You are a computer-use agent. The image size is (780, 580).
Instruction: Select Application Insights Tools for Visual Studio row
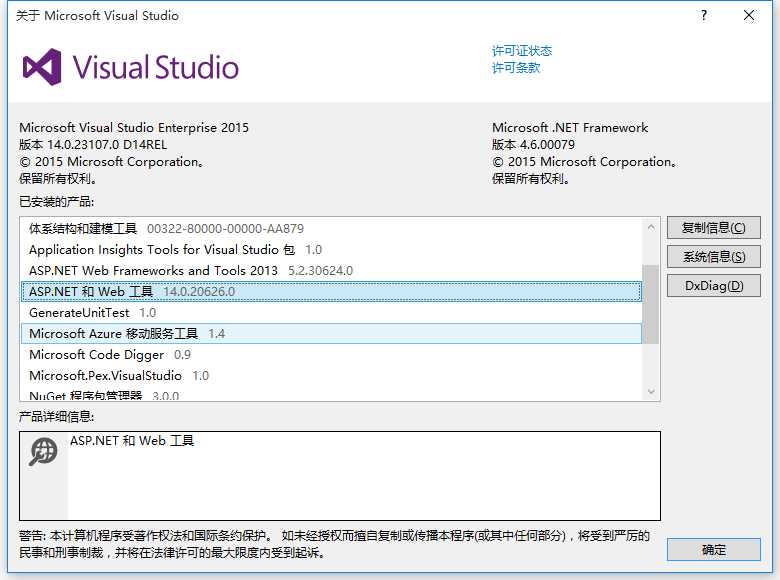pyautogui.click(x=331, y=250)
